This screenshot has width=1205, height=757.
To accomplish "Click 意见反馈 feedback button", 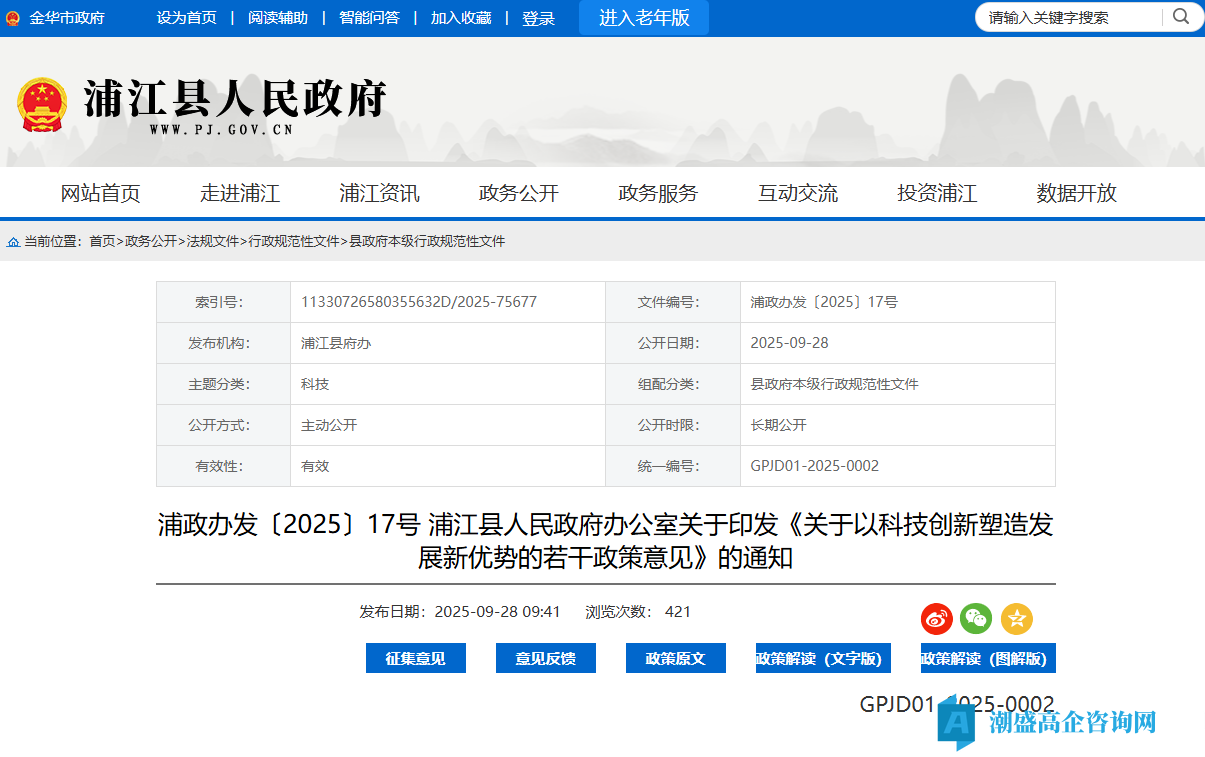I will [x=545, y=658].
